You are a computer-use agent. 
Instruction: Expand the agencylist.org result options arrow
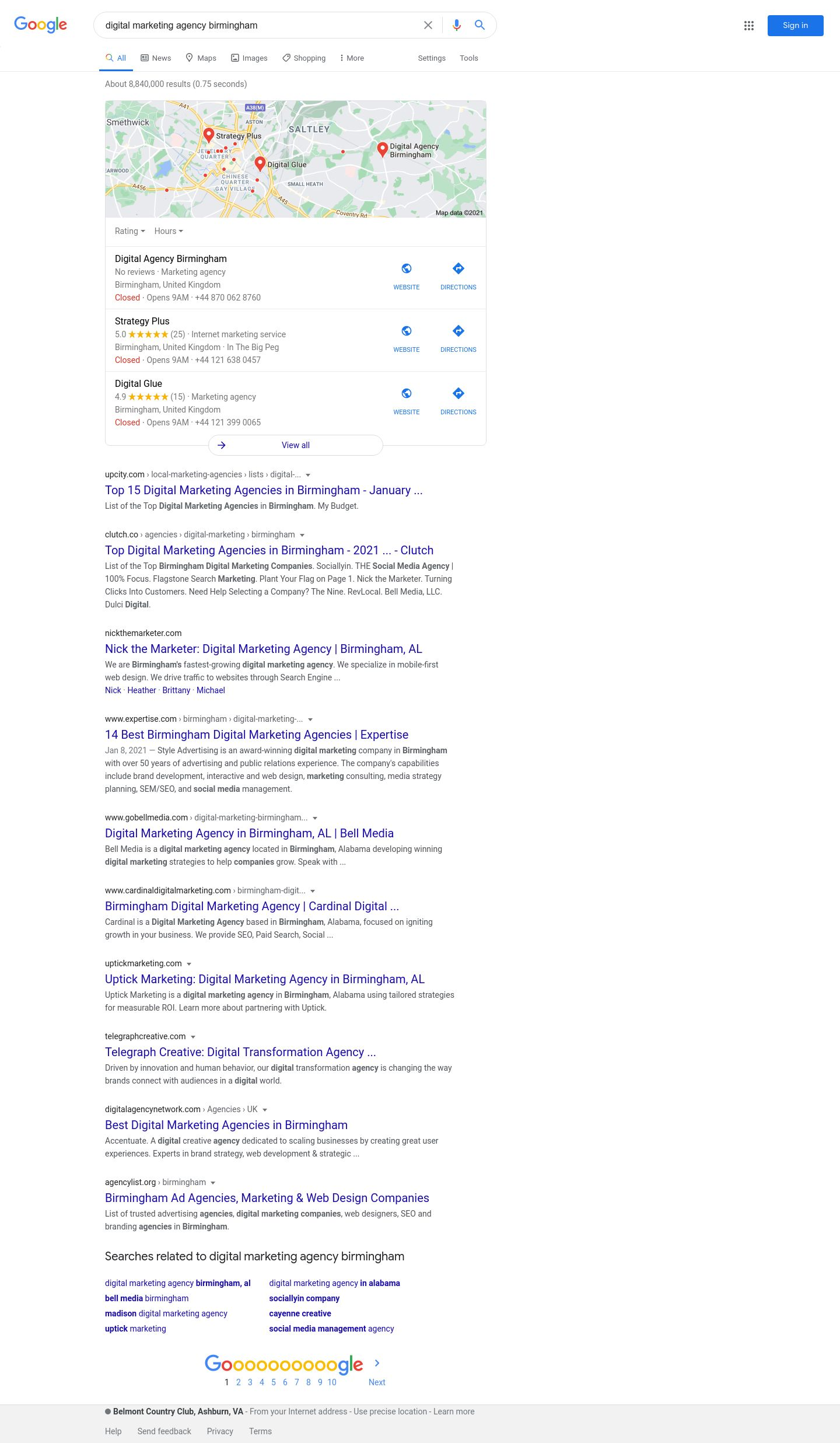(x=213, y=1183)
